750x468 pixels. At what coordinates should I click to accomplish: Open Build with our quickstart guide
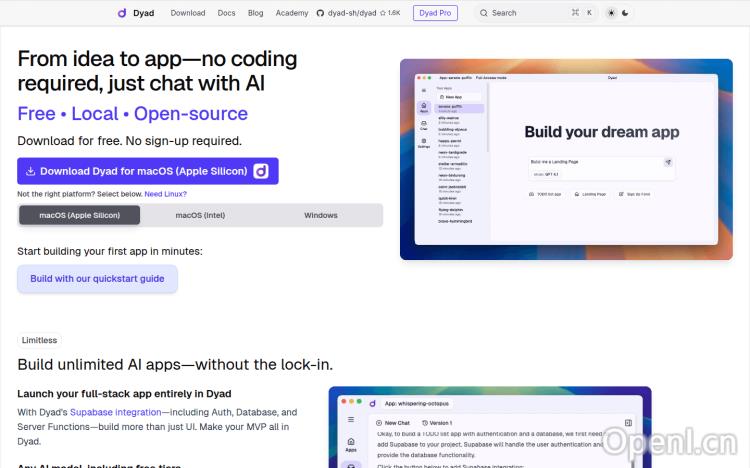[97, 279]
